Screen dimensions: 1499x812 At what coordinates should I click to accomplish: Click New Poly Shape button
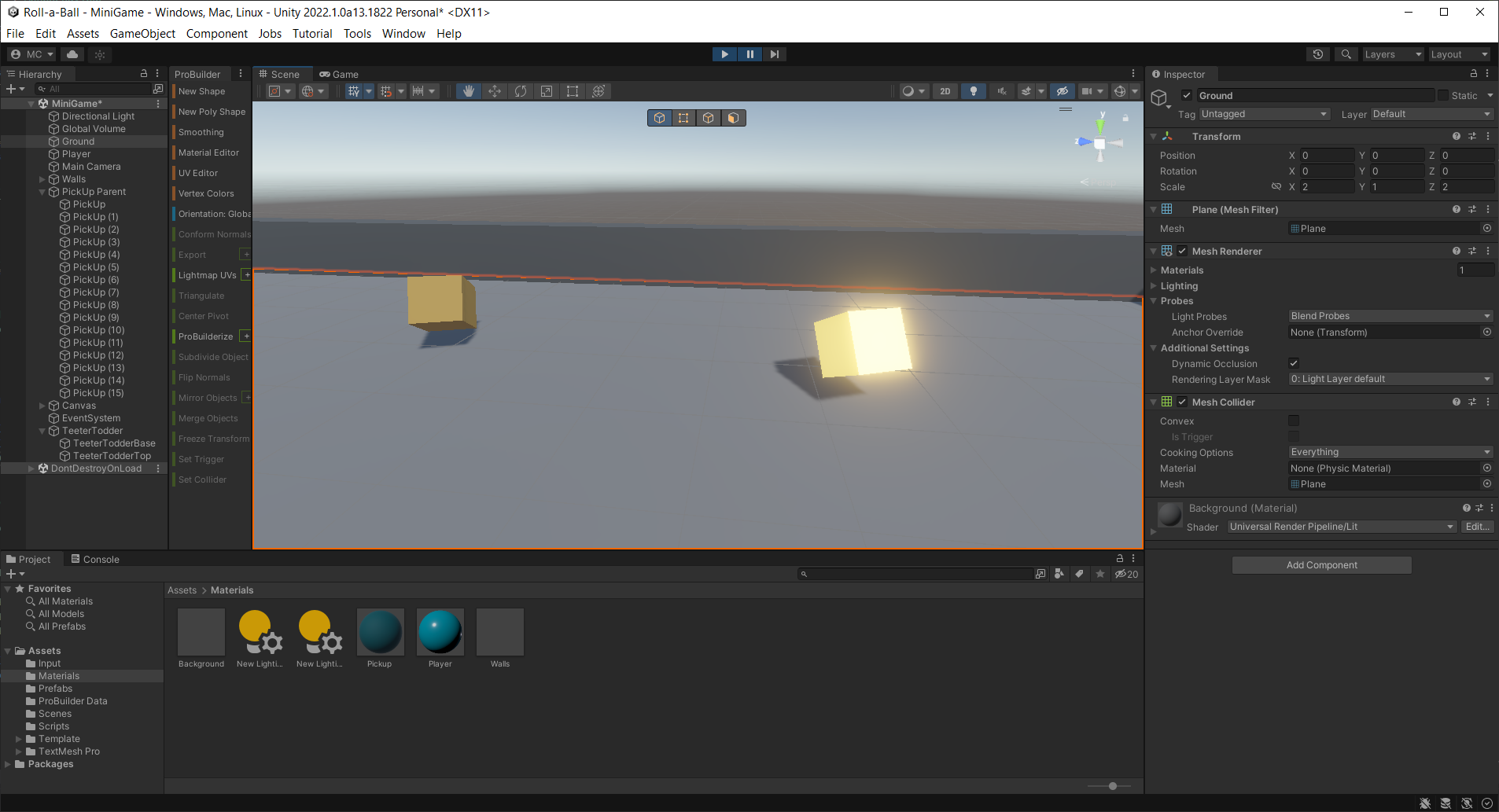pyautogui.click(x=211, y=112)
